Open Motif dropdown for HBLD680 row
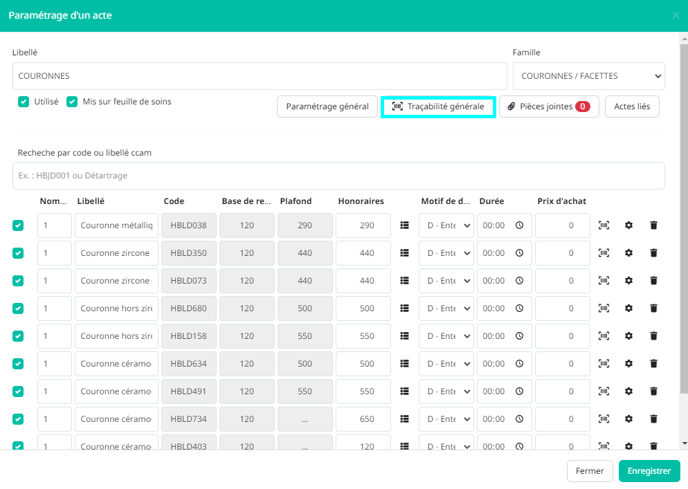 (446, 308)
